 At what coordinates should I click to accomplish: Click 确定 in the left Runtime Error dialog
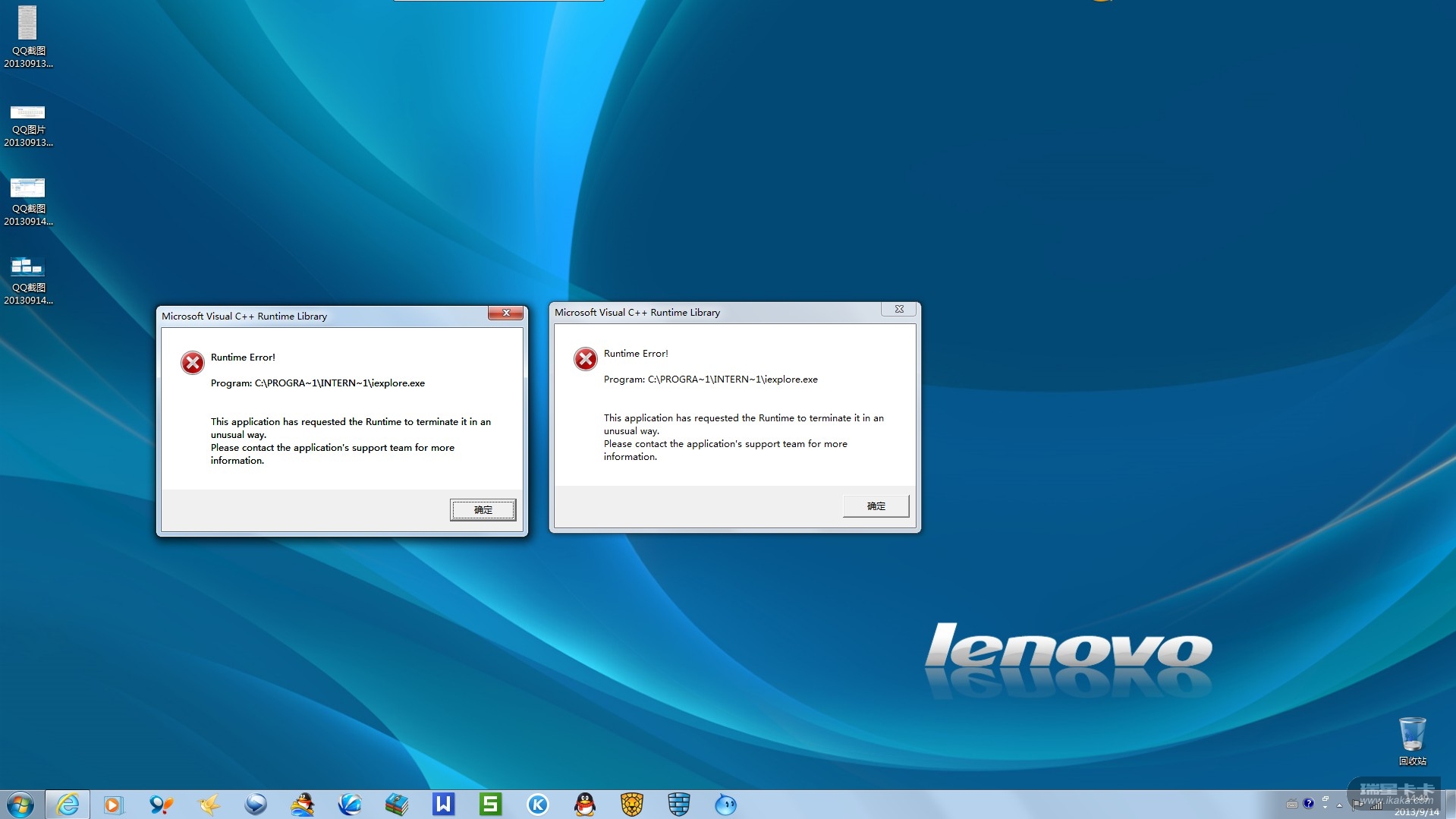[x=483, y=510]
